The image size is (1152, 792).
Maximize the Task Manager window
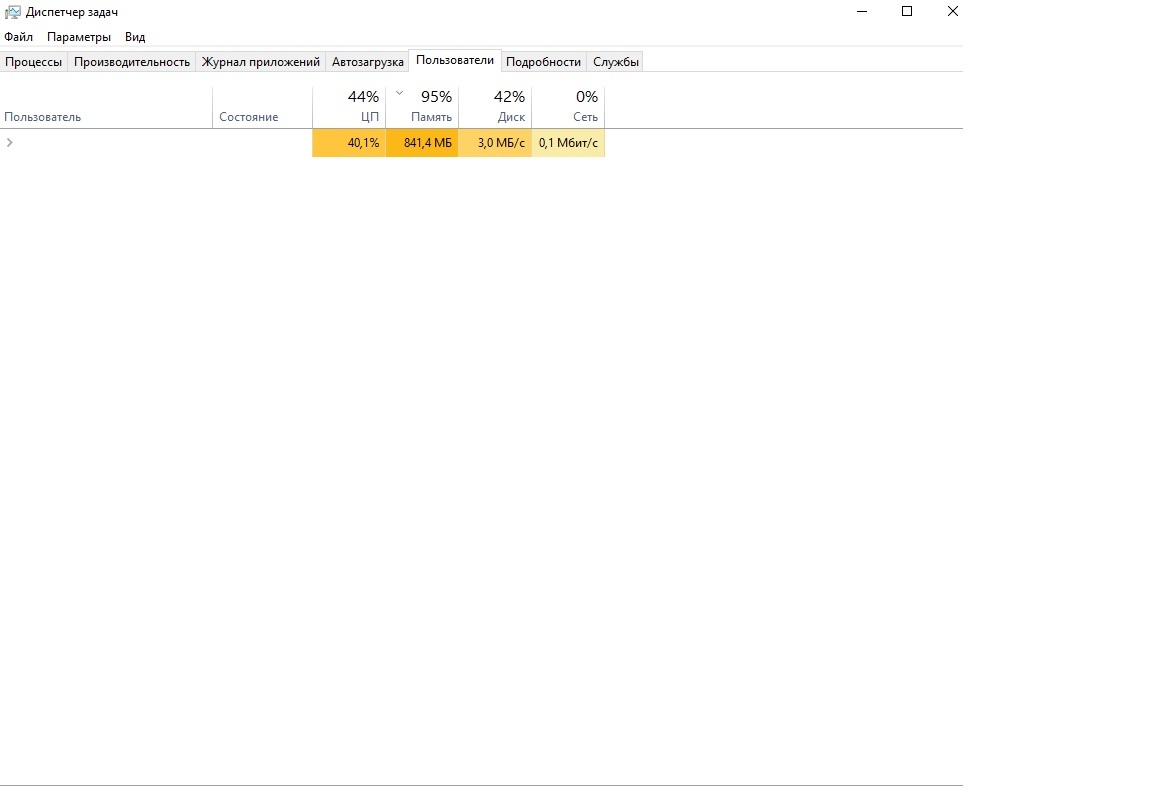click(x=907, y=12)
